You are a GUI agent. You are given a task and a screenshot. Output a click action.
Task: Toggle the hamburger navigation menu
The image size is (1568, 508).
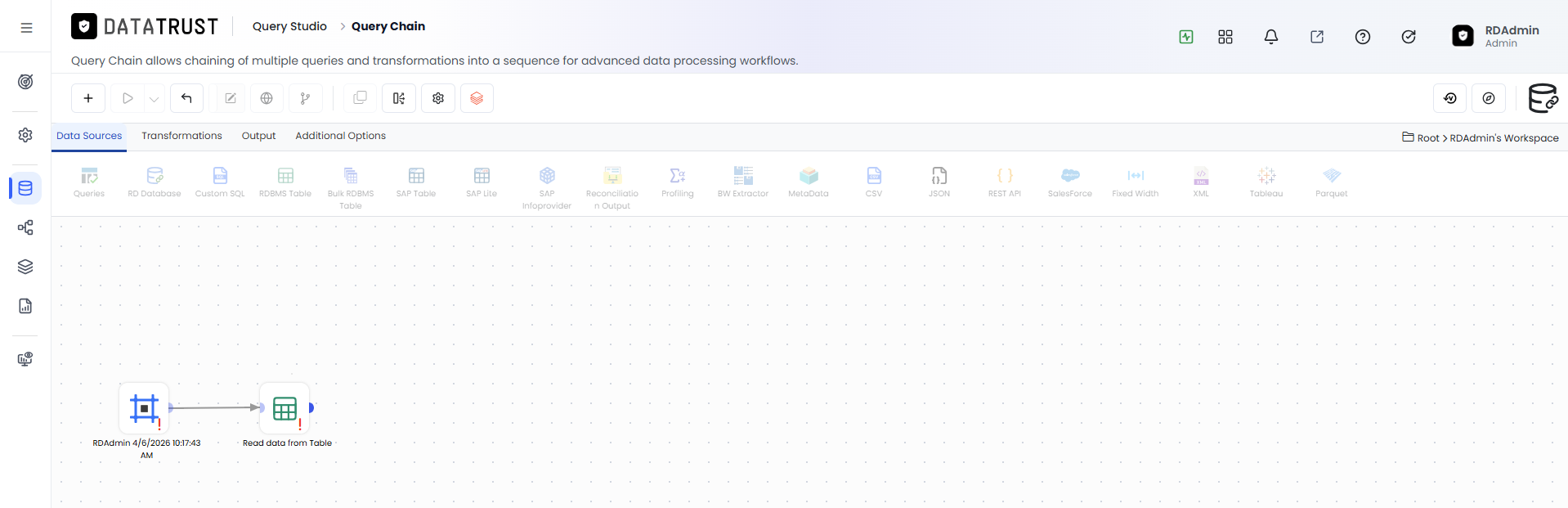26,27
